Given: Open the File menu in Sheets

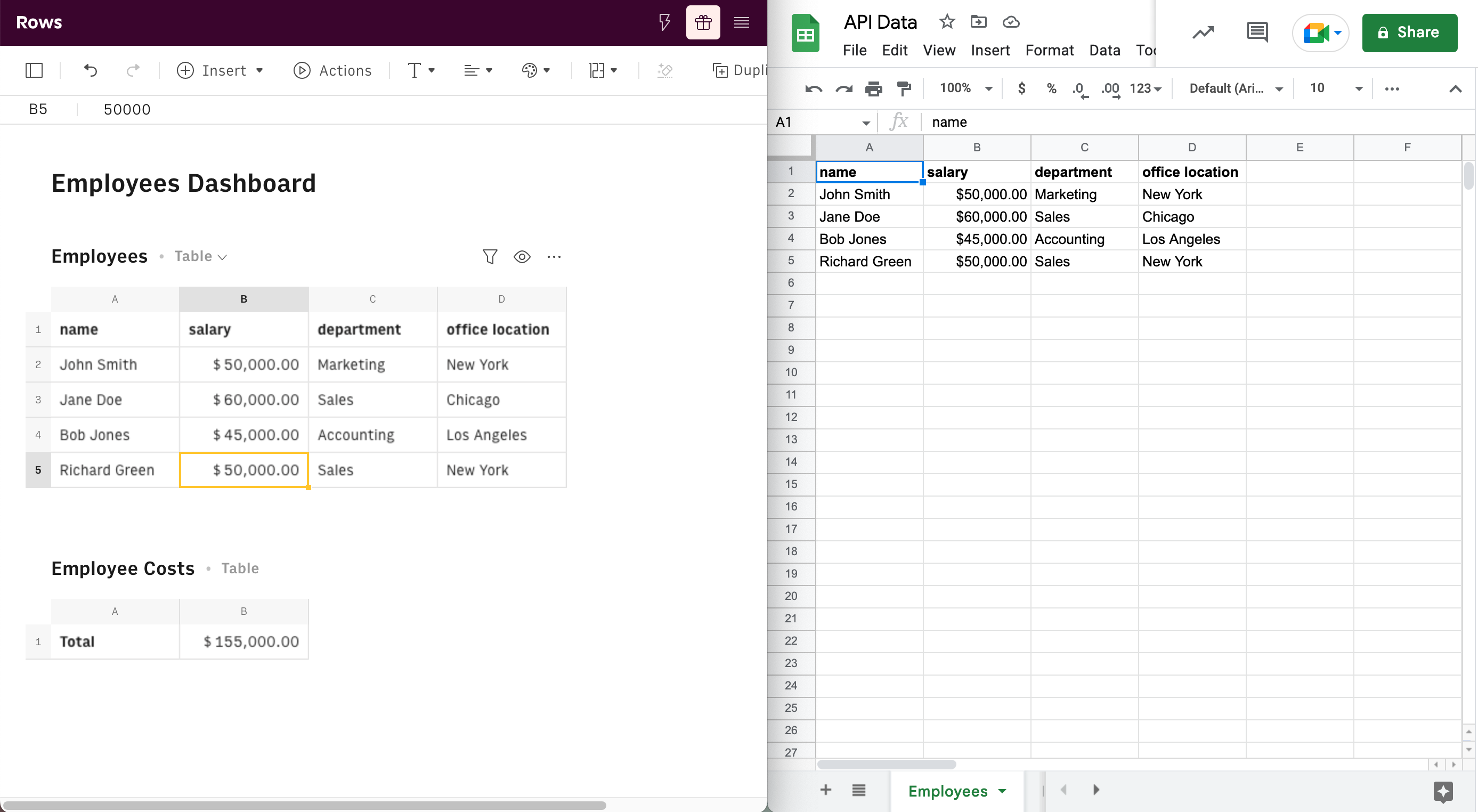Looking at the screenshot, I should click(x=854, y=51).
